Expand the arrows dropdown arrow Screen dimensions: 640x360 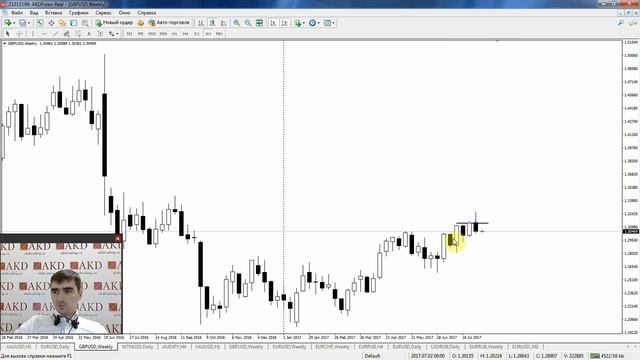click(118, 33)
